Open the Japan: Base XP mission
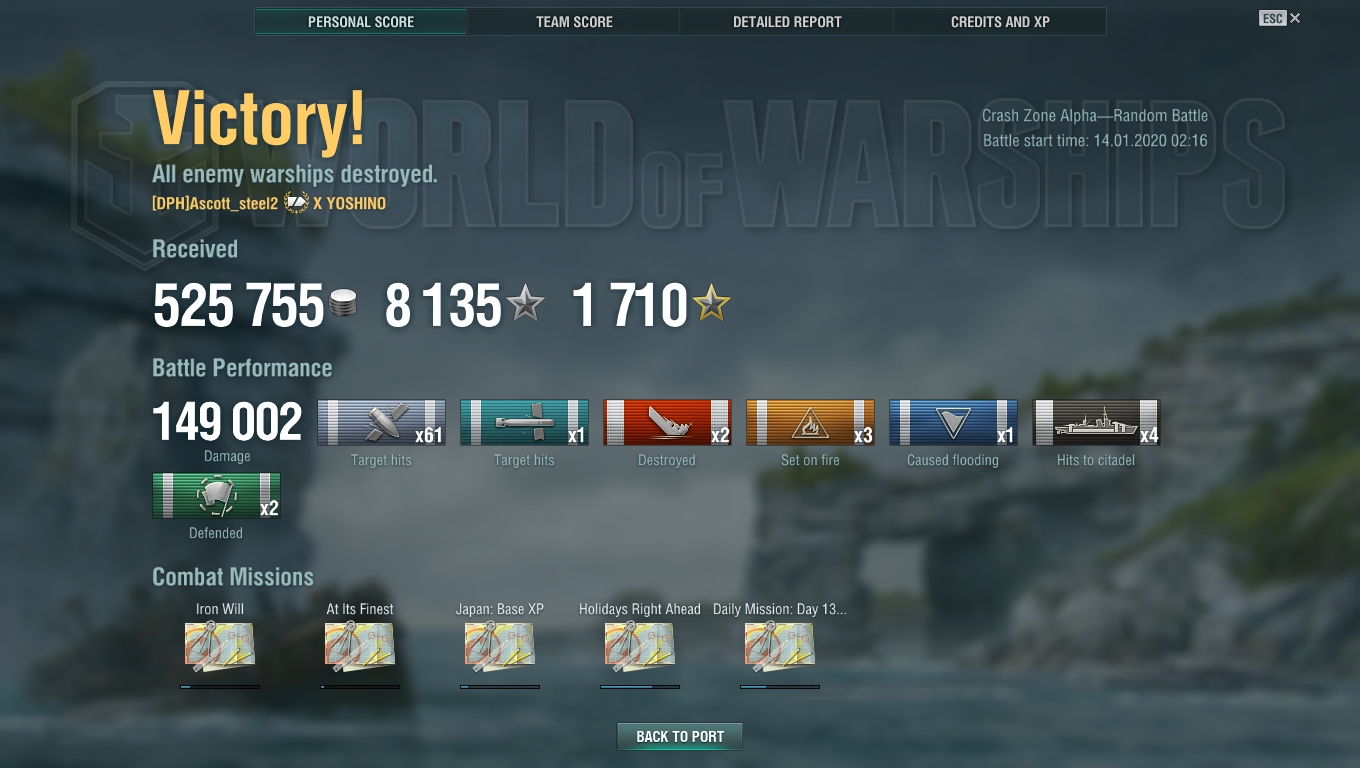The height and width of the screenshot is (768, 1360). click(x=500, y=646)
